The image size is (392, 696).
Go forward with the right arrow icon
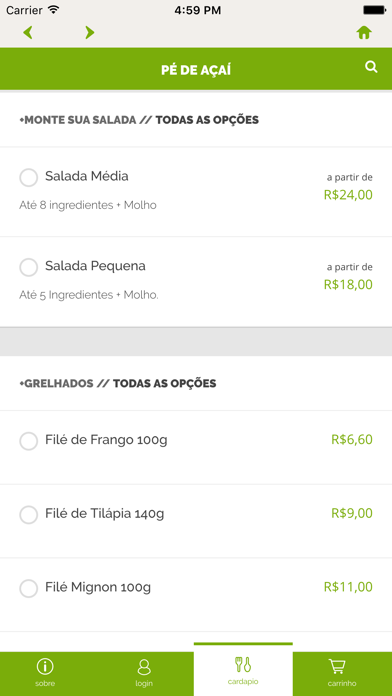[90, 32]
